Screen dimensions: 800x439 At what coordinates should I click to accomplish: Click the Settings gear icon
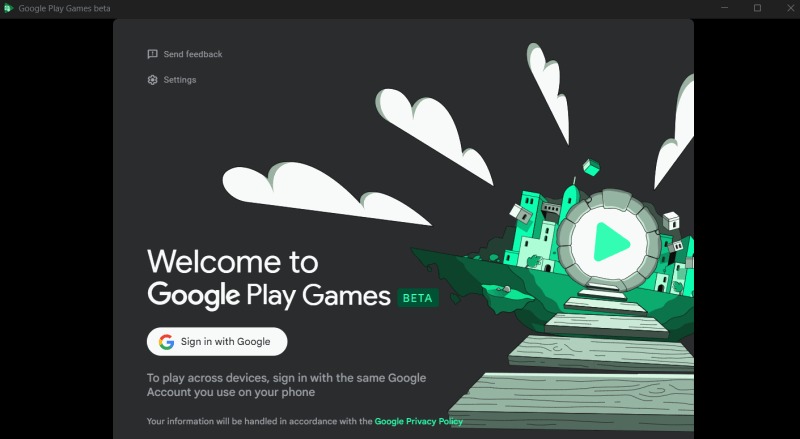click(x=152, y=80)
